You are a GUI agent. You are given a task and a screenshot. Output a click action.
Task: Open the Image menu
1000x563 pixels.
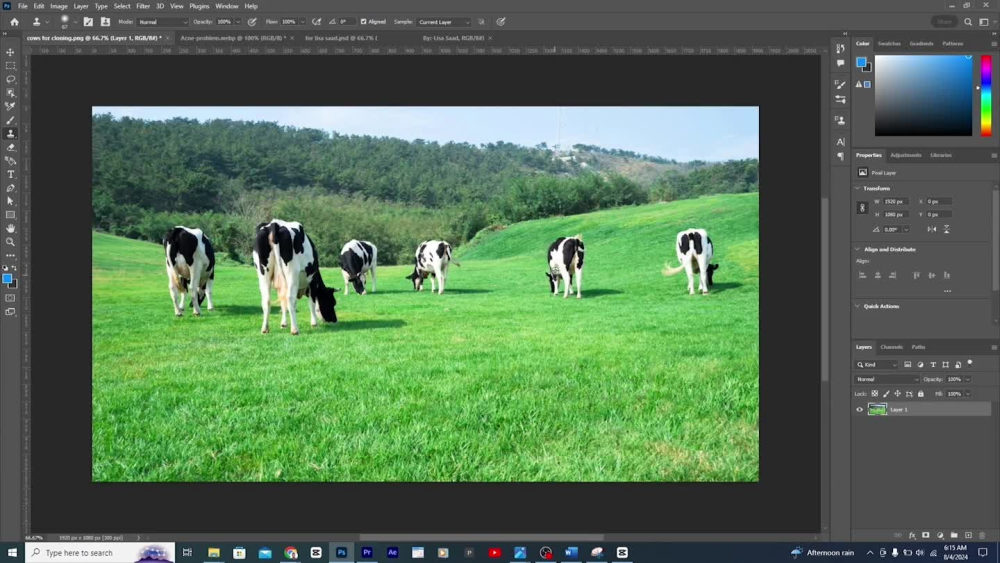click(59, 6)
